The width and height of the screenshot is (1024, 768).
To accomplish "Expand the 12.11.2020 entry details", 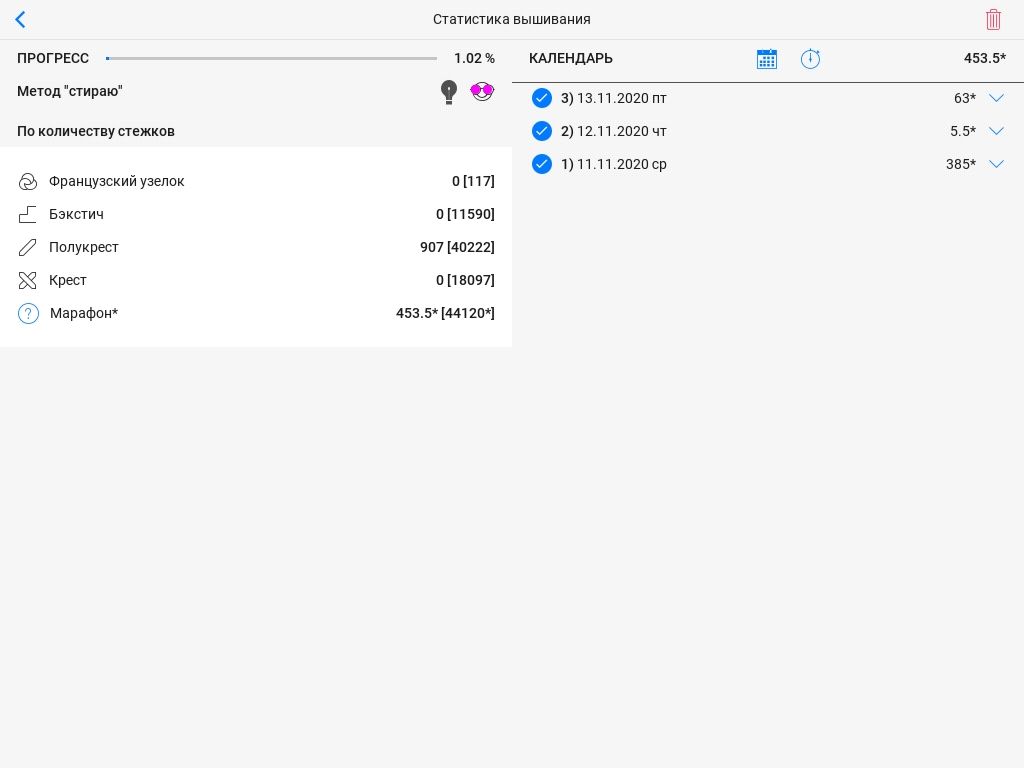I will click(x=996, y=131).
